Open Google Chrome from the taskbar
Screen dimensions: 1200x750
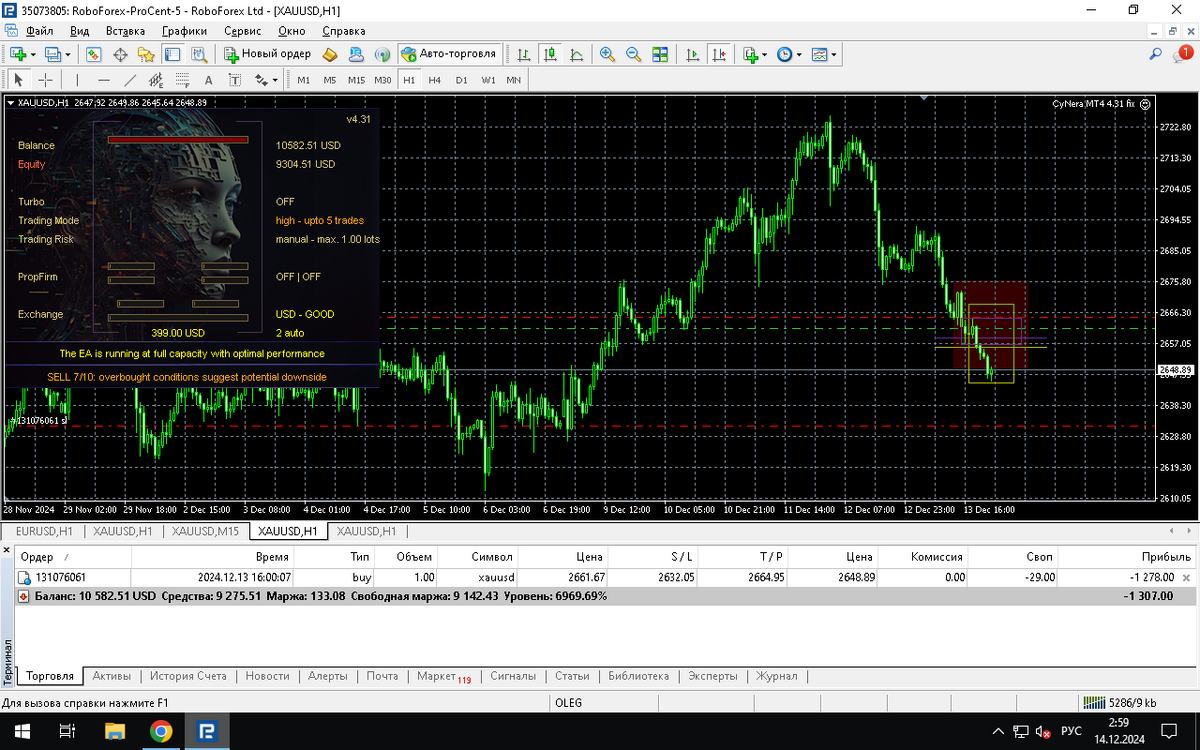coord(160,731)
